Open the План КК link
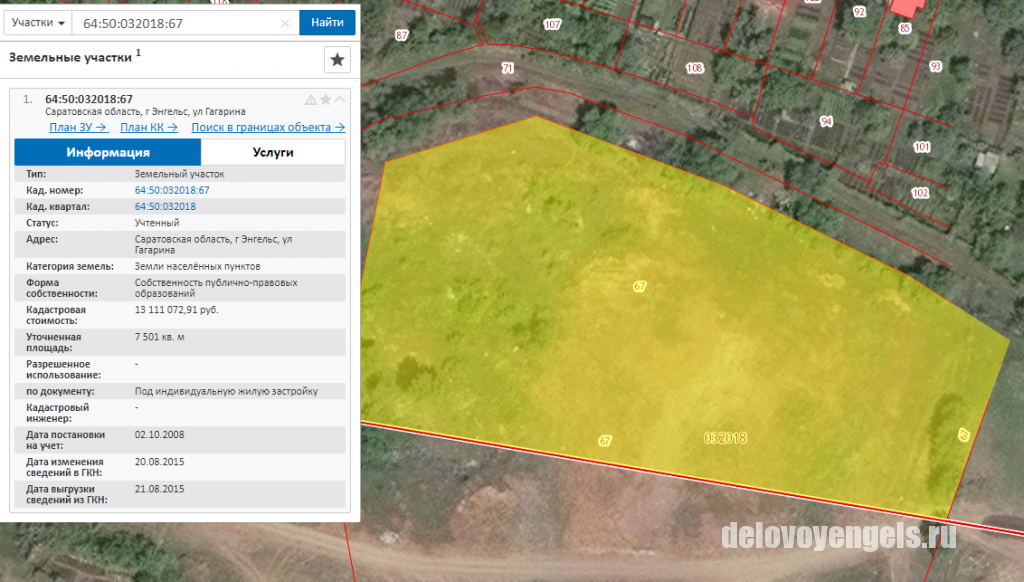Image resolution: width=1024 pixels, height=582 pixels. [x=149, y=127]
